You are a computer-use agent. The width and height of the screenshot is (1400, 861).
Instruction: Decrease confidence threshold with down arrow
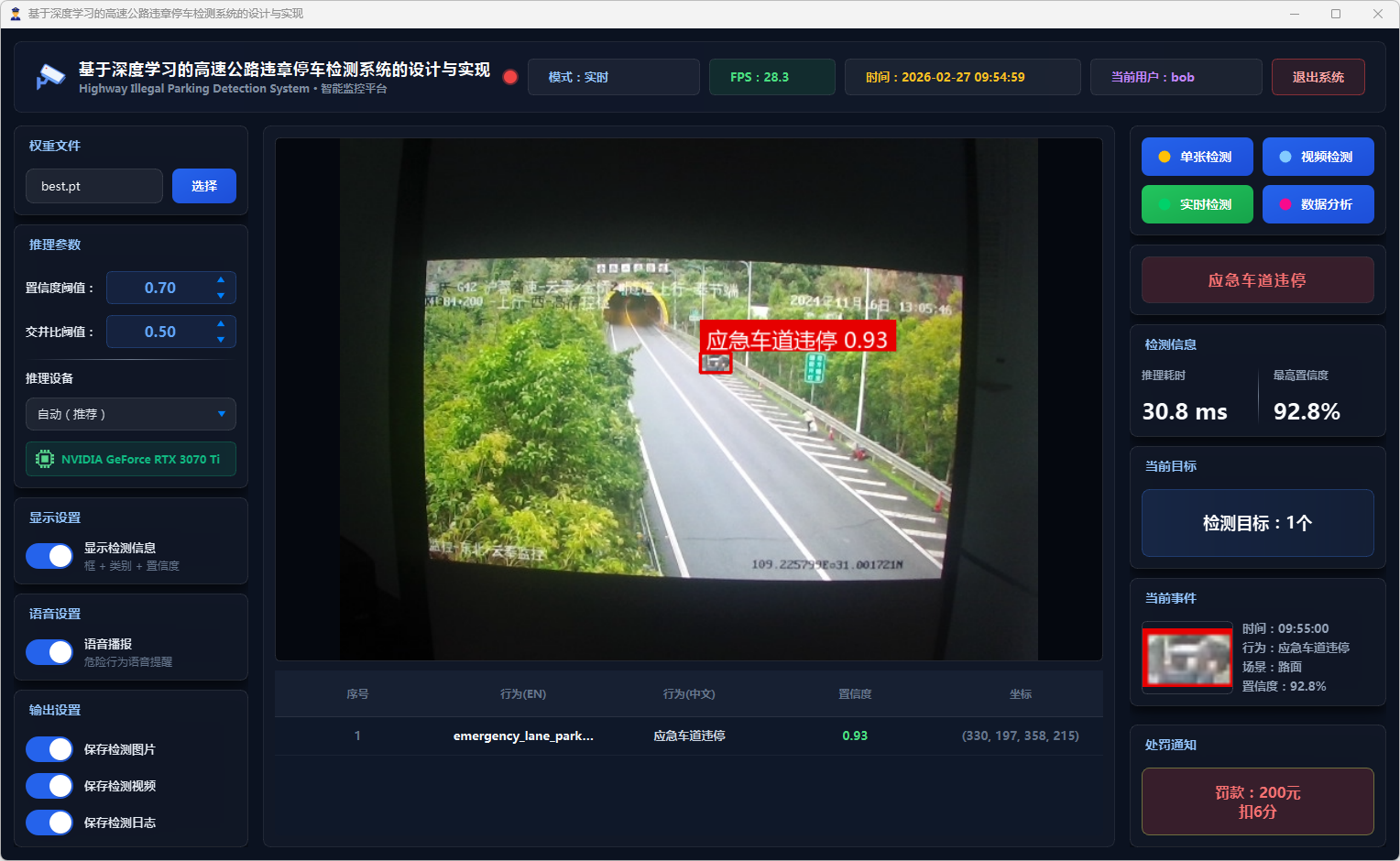click(x=221, y=296)
